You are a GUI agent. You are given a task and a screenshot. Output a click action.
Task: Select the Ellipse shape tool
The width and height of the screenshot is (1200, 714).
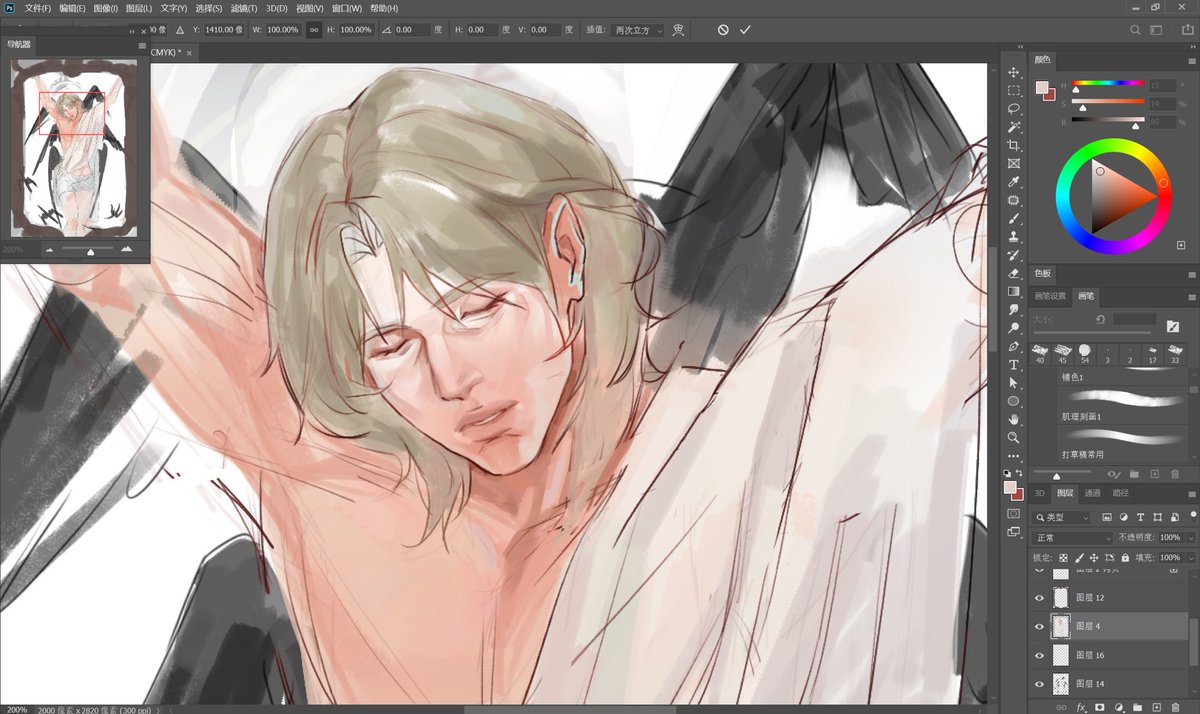tap(1013, 401)
